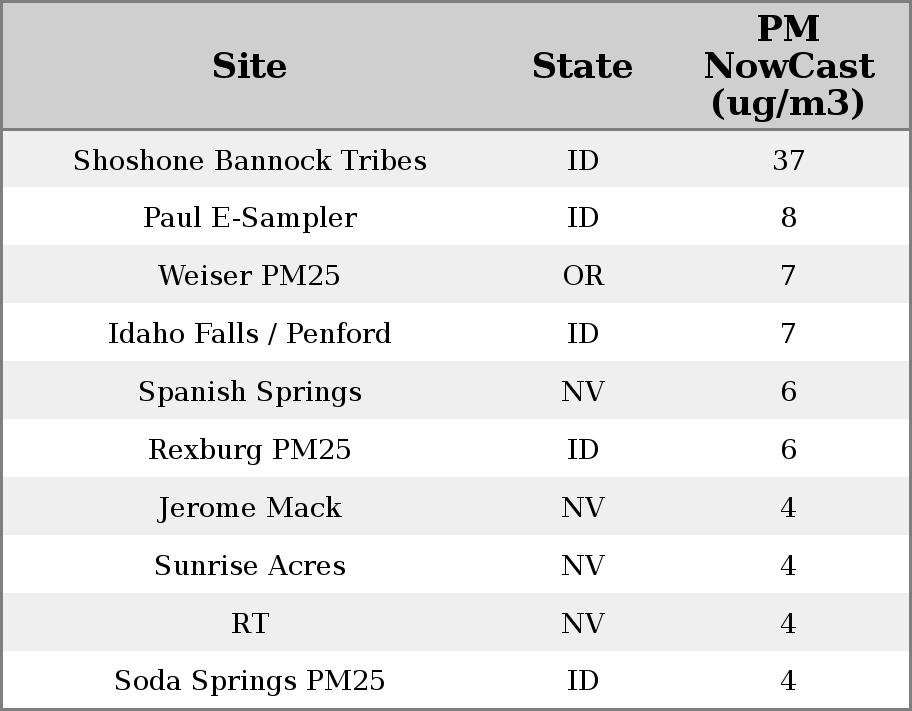The image size is (912, 711).
Task: Select the Jerome Mack site cell
Action: coord(250,508)
